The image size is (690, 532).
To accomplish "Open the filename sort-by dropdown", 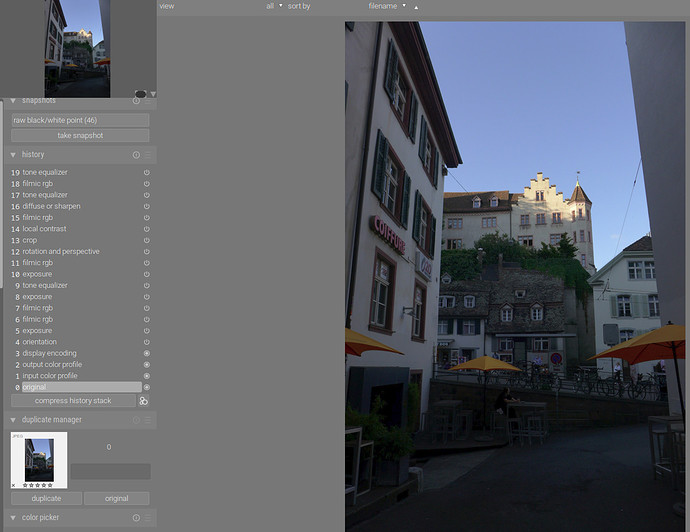I will coord(386,6).
